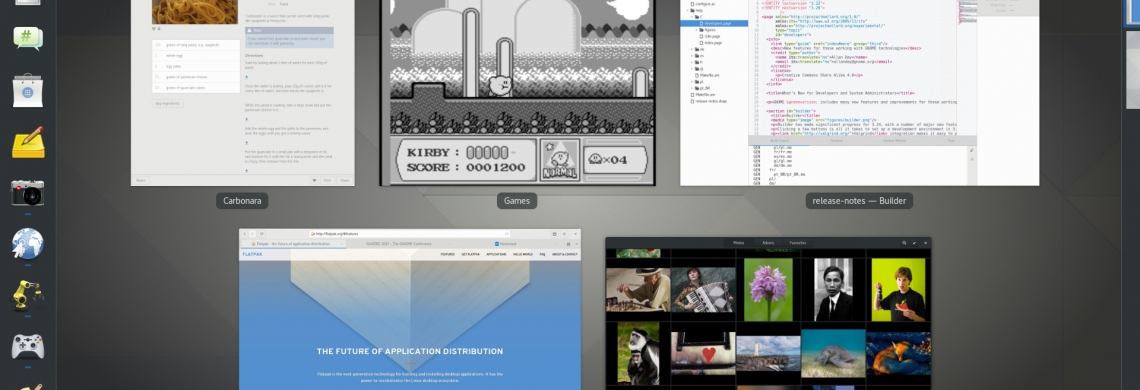Expand the figures folder in tree
The width and height of the screenshot is (1140, 390).
pyautogui.click(x=696, y=30)
